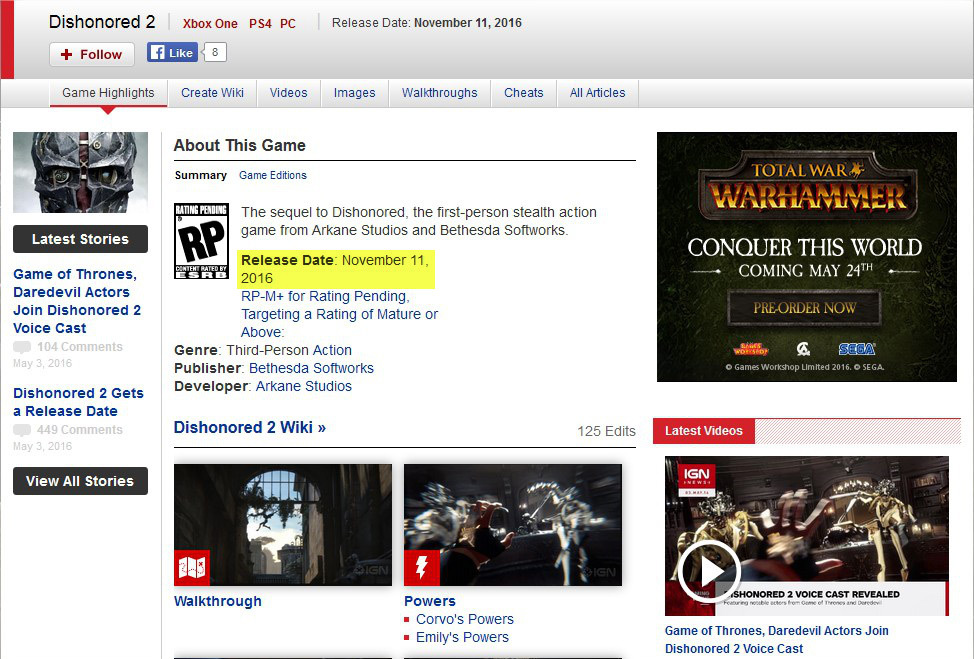Play the Dishonored 2 Voice Cast video
This screenshot has height=659, width=974.
coord(709,571)
